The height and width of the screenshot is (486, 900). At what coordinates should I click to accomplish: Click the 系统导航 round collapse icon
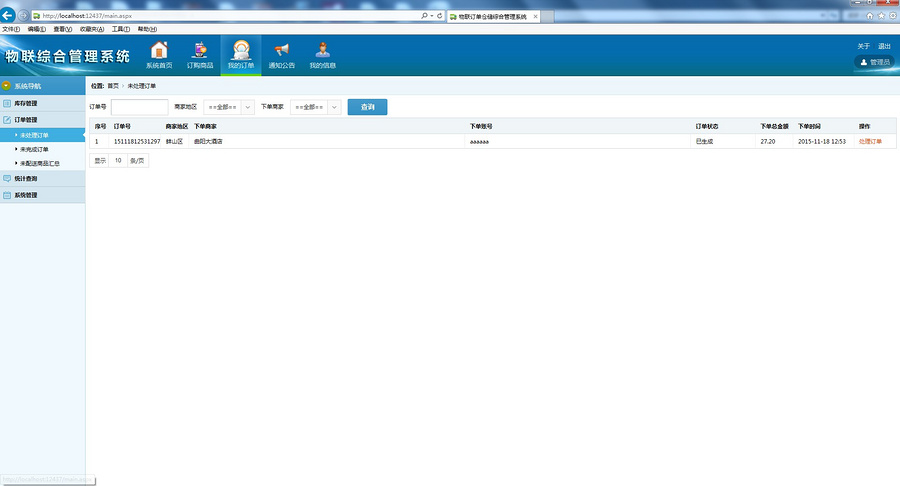pyautogui.click(x=6, y=85)
